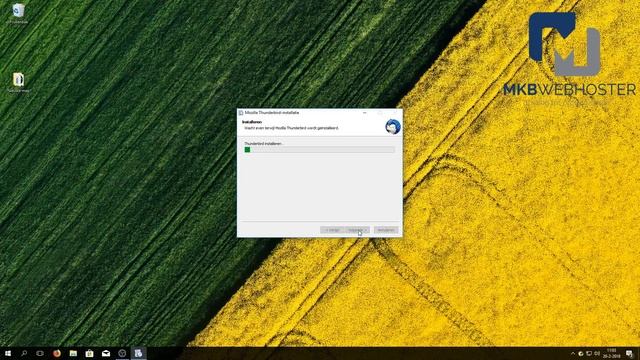
Task: Open the Windows Start menu
Action: point(7,353)
